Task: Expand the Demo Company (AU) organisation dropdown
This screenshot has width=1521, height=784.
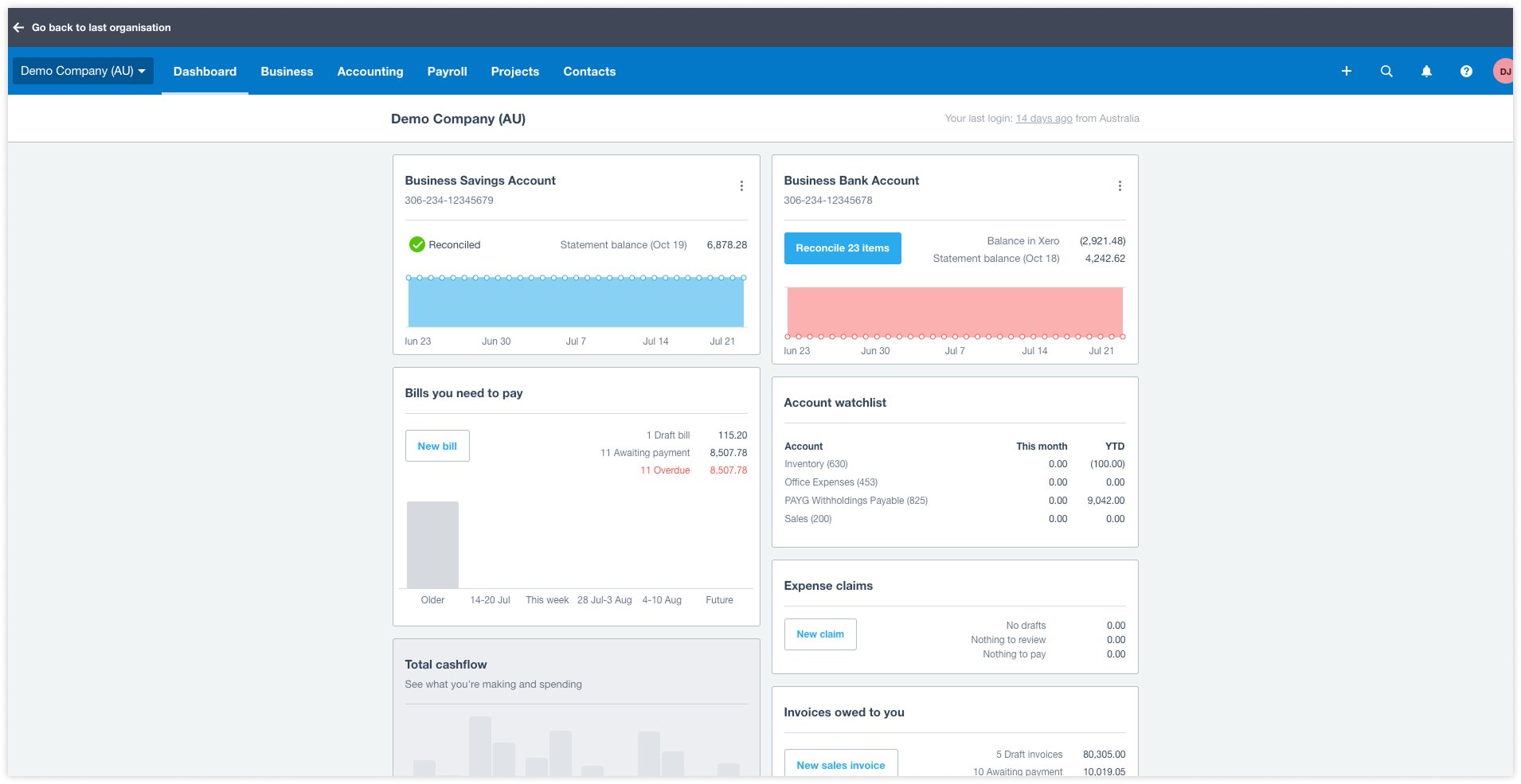Action: (x=83, y=71)
